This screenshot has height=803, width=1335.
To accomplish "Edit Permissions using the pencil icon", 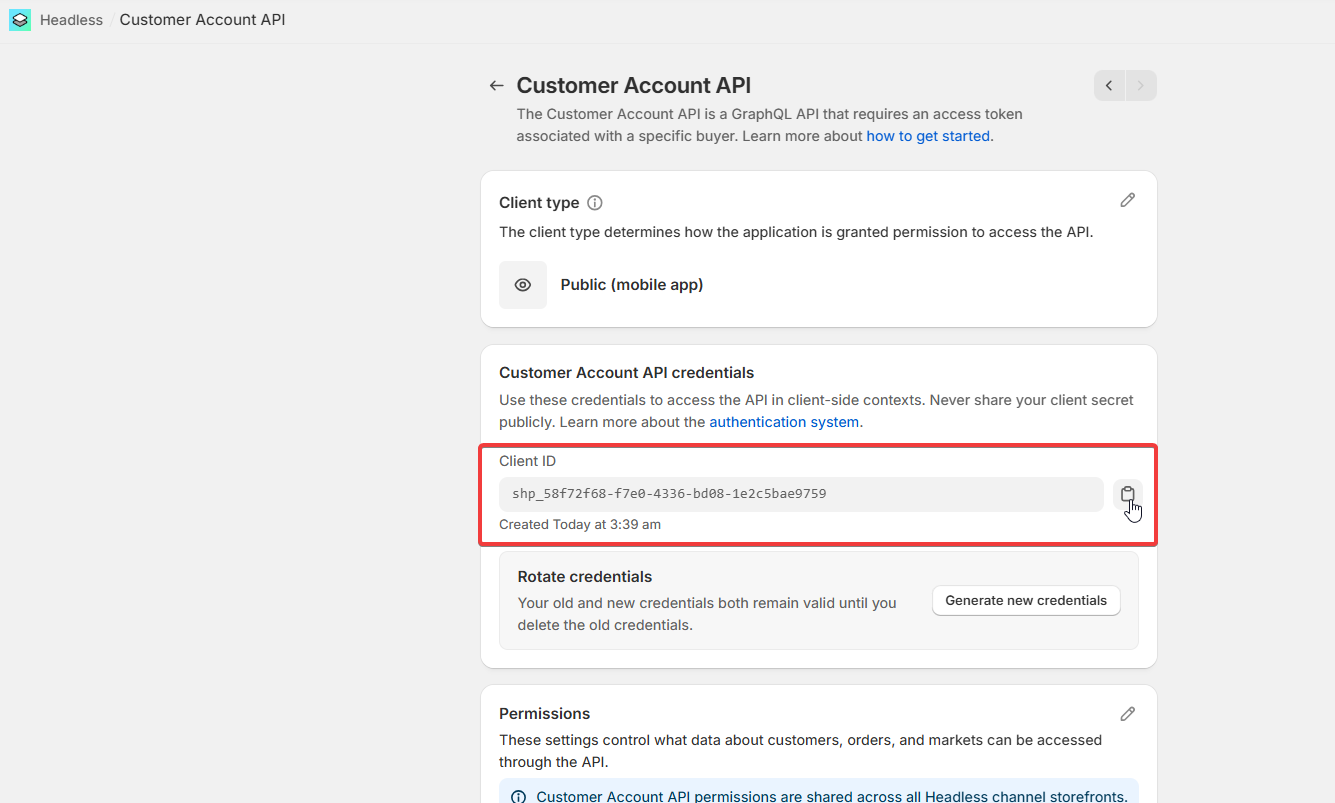I will [1127, 714].
